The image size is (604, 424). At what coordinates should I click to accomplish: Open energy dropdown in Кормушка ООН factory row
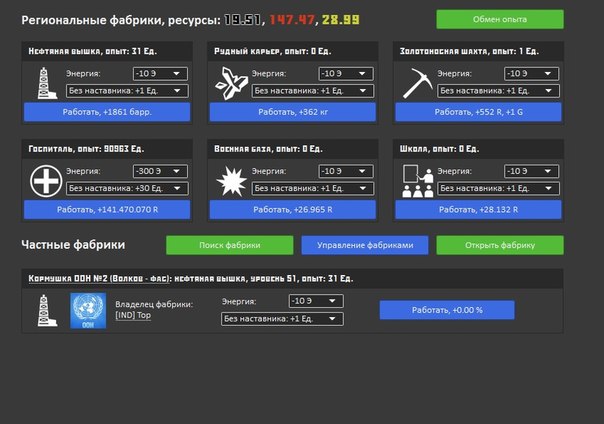pyautogui.click(x=316, y=301)
